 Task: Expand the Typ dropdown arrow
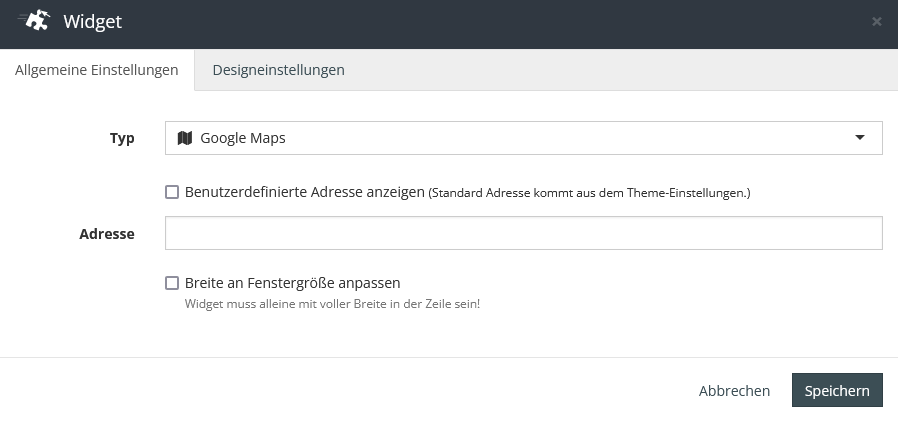pyautogui.click(x=860, y=137)
